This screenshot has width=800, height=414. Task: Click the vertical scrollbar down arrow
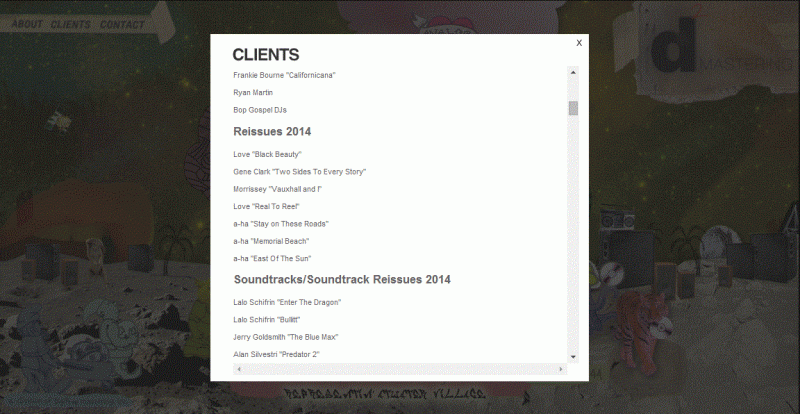click(573, 357)
